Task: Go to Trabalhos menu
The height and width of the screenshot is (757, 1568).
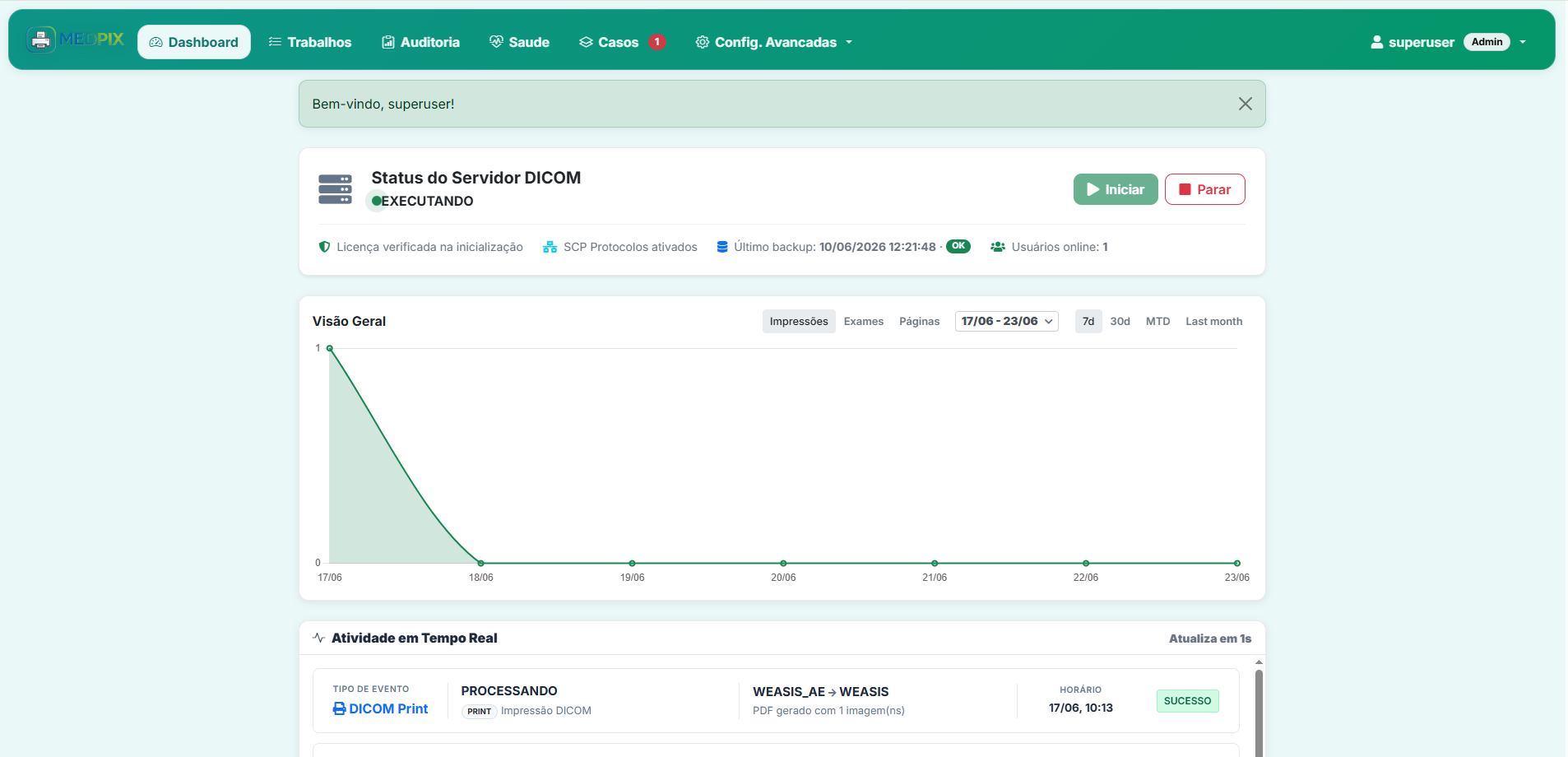Action: [x=310, y=42]
